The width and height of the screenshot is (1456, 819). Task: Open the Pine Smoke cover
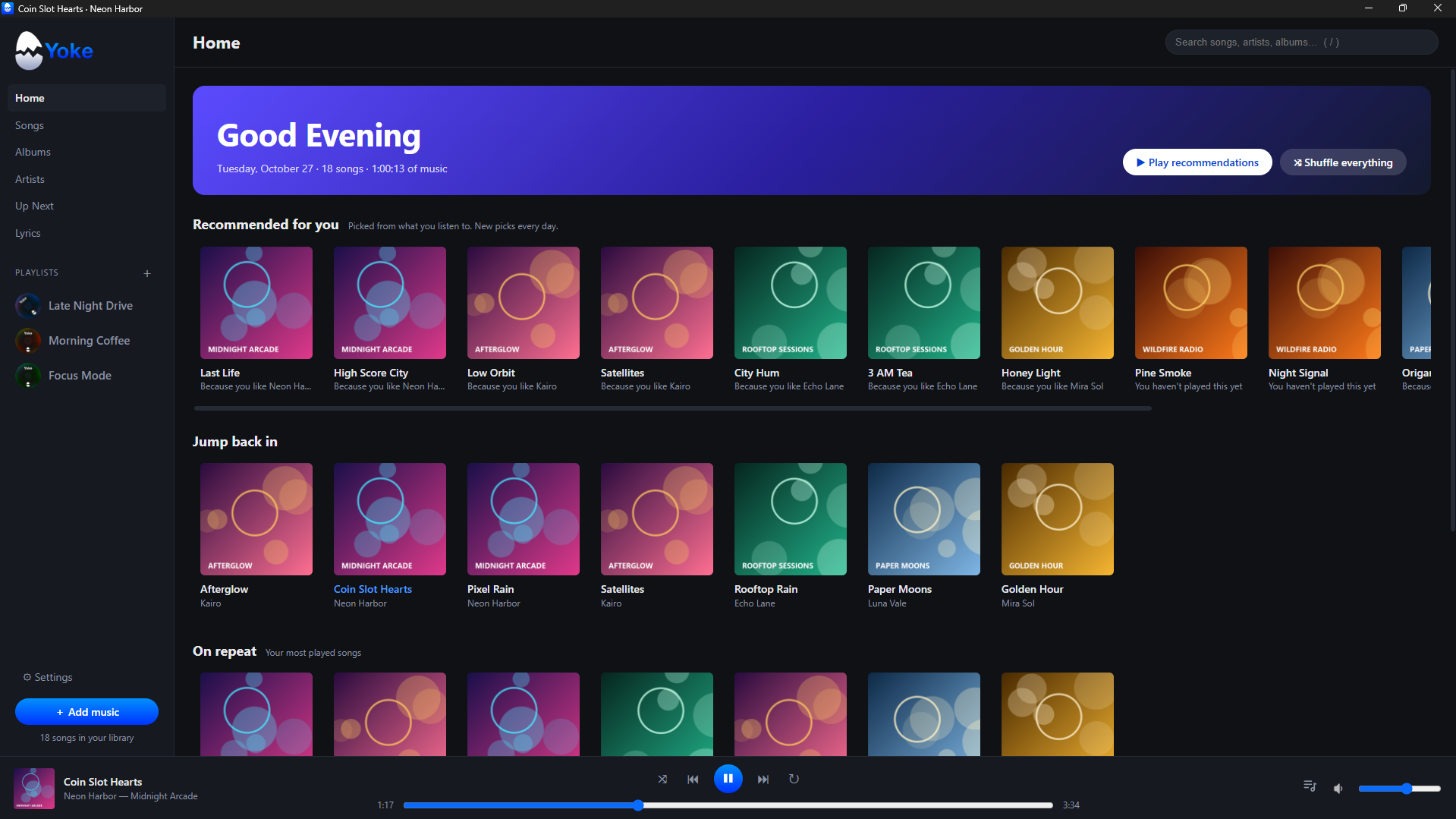pyautogui.click(x=1191, y=303)
